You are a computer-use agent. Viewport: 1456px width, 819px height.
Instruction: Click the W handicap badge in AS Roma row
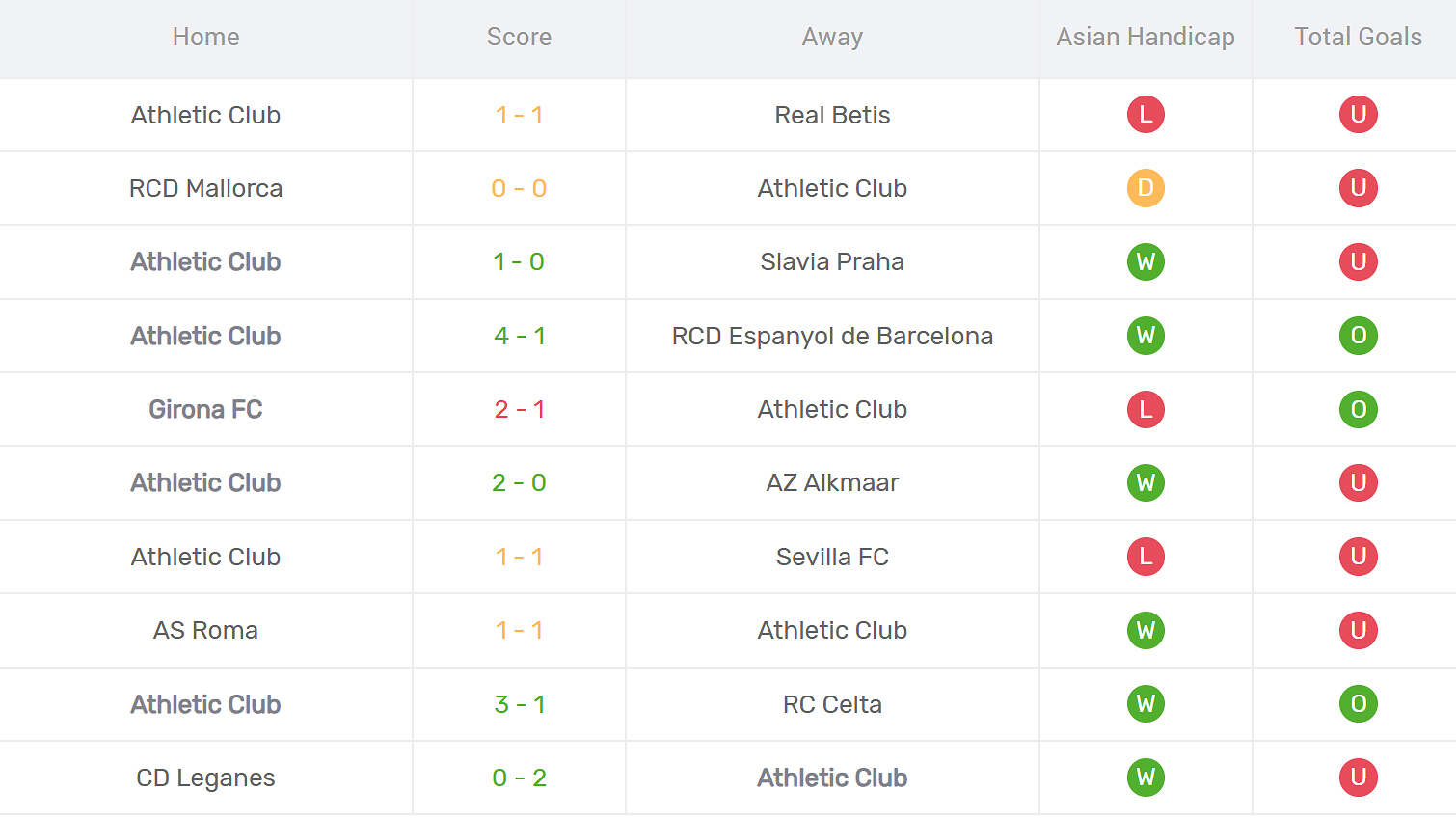[1146, 630]
